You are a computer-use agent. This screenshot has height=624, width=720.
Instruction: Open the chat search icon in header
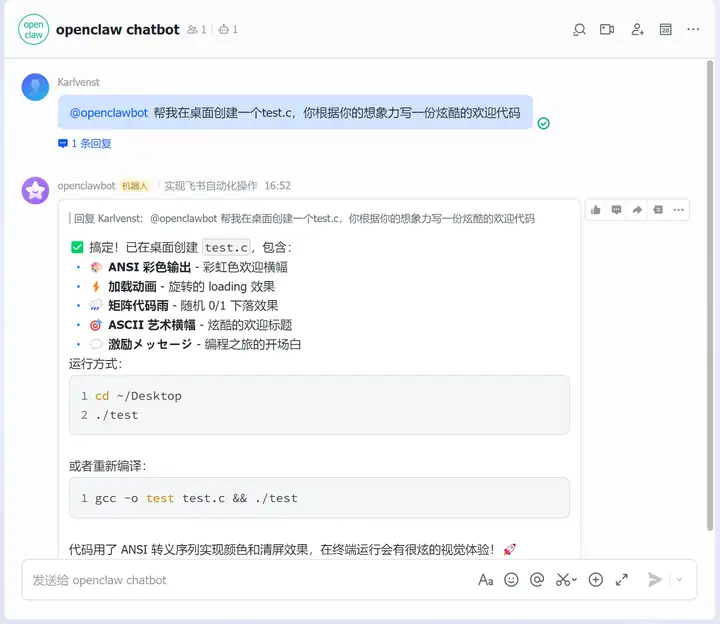579,30
